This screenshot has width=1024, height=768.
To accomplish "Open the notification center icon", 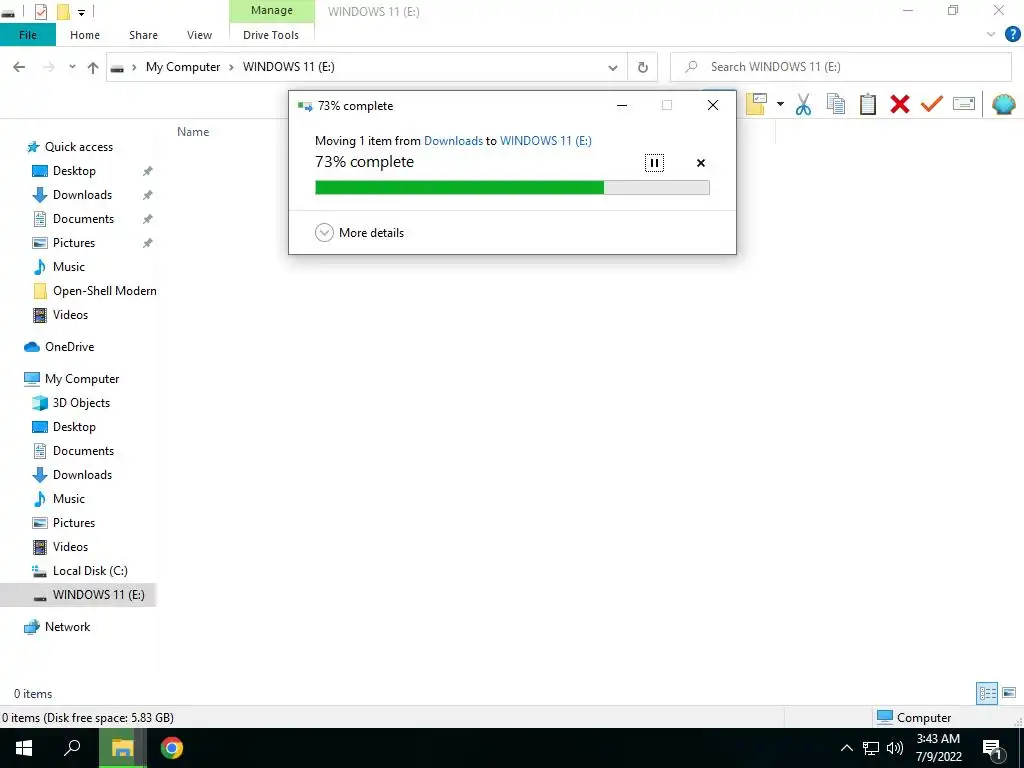I will pos(993,749).
